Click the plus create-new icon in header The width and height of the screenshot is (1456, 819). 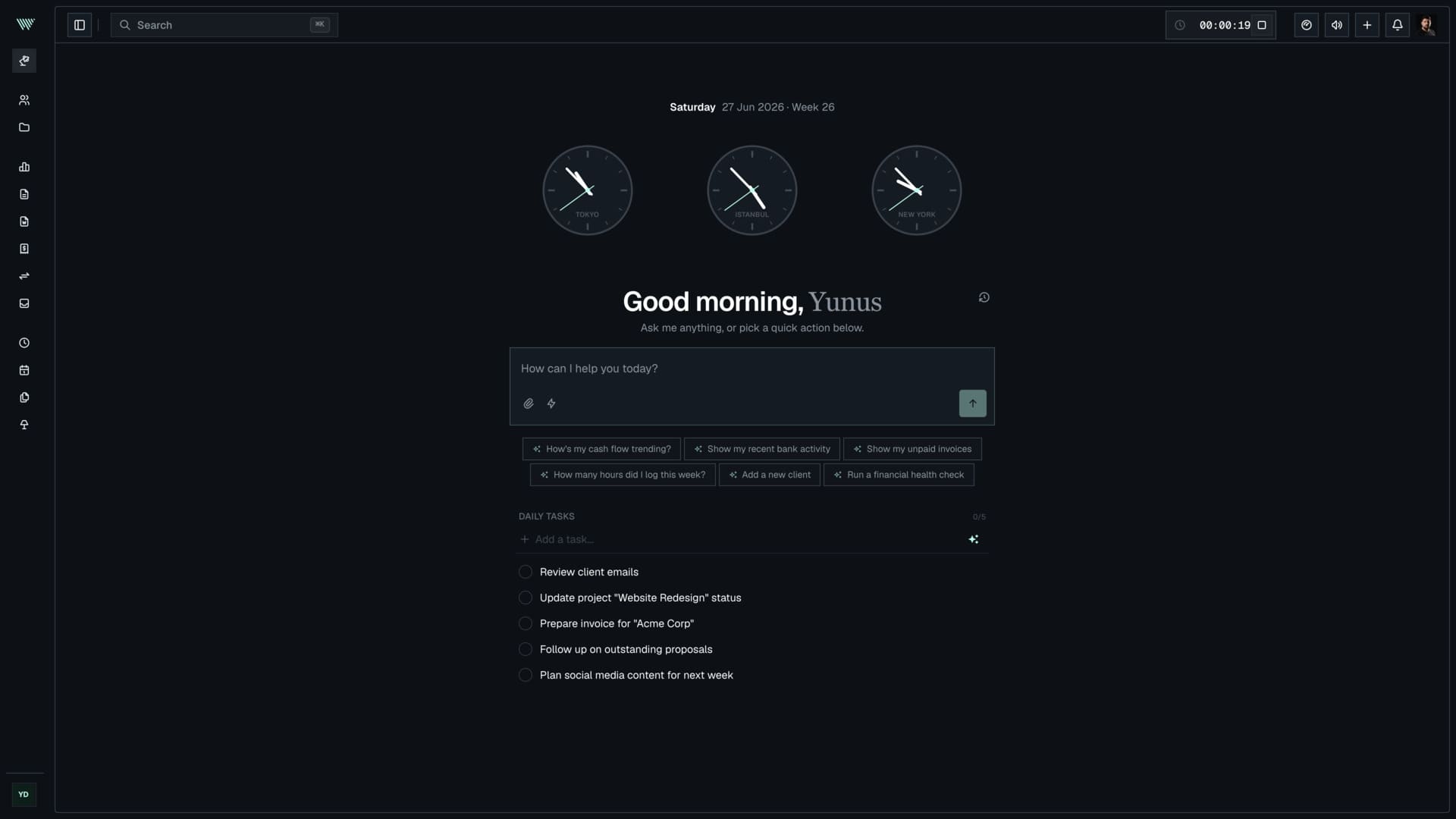1367,25
